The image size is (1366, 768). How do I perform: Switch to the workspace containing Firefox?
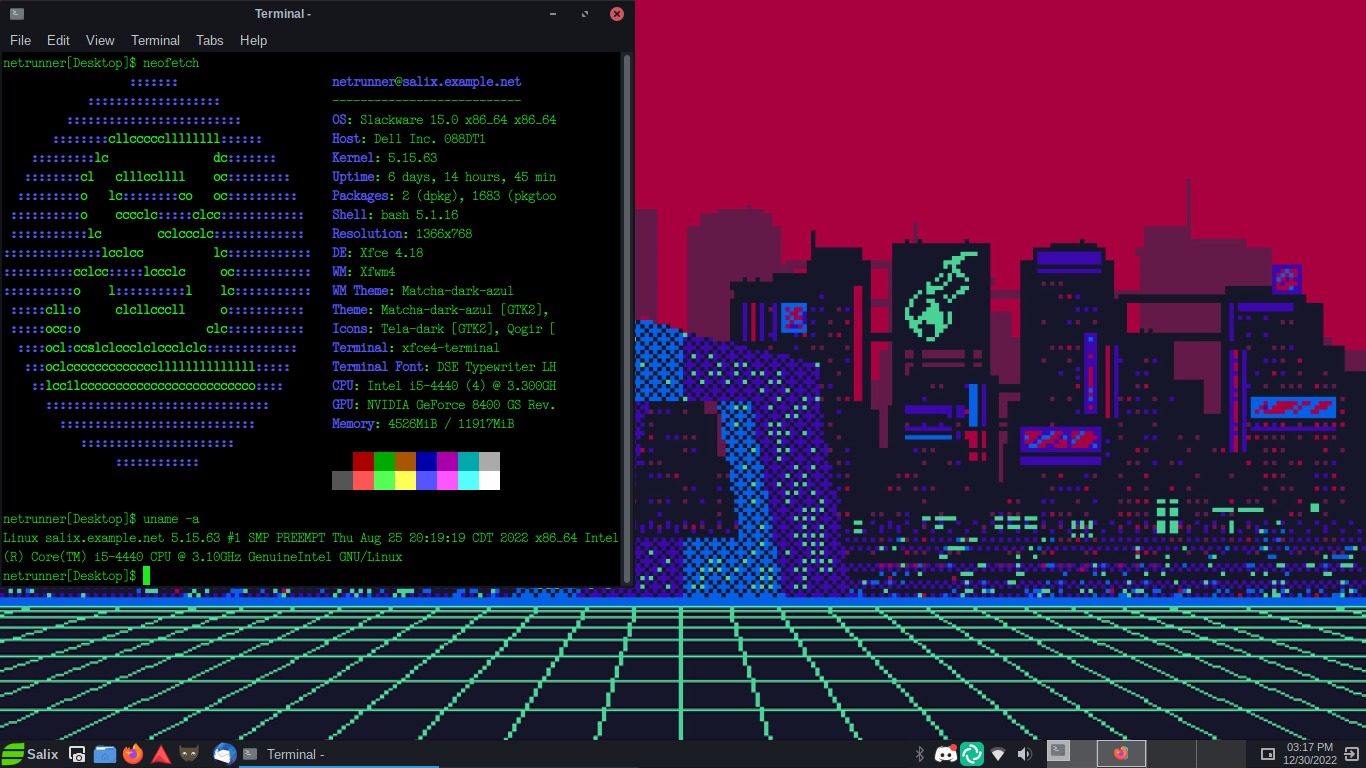1121,753
